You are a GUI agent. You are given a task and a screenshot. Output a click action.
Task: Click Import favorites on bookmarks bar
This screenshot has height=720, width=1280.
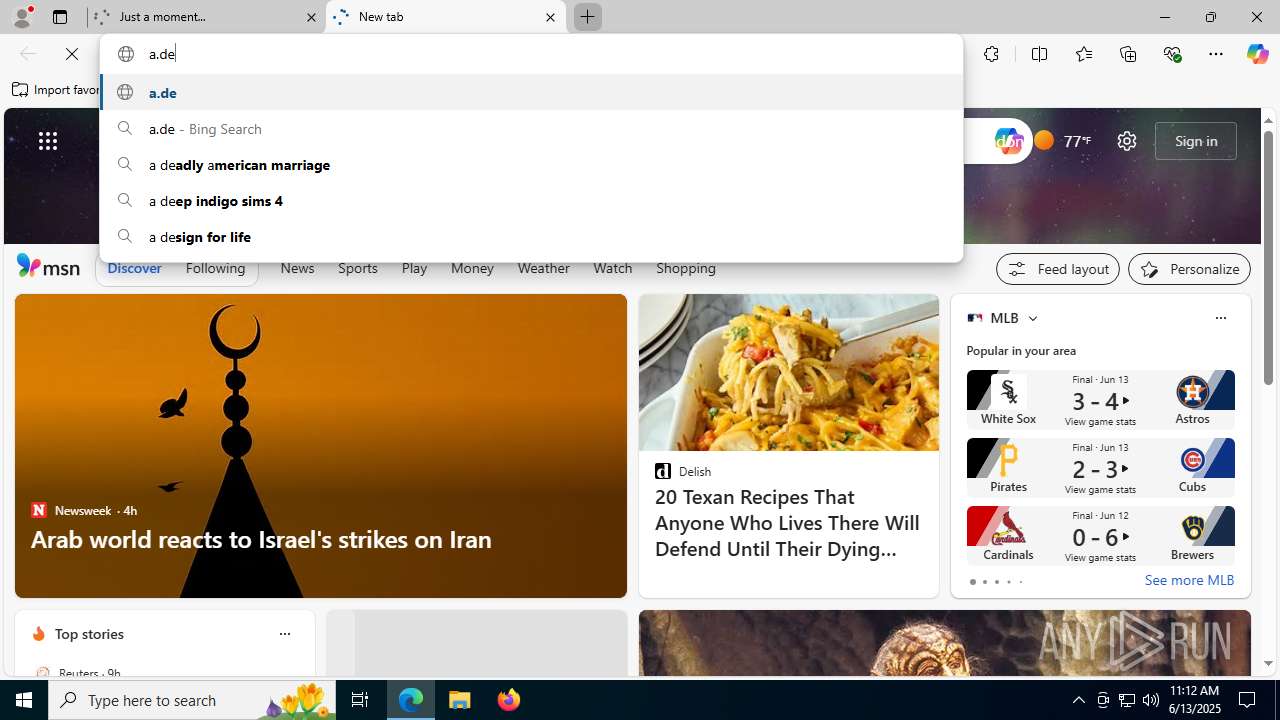[56, 90]
